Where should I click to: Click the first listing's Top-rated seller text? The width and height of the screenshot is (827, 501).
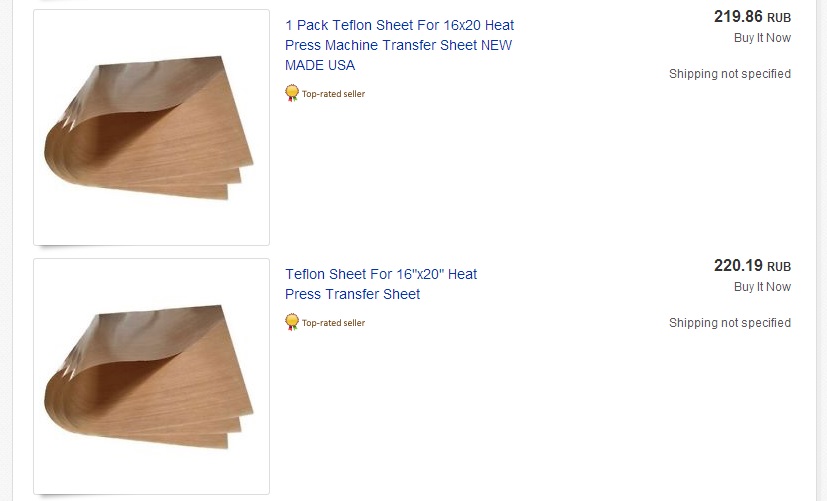pos(333,94)
